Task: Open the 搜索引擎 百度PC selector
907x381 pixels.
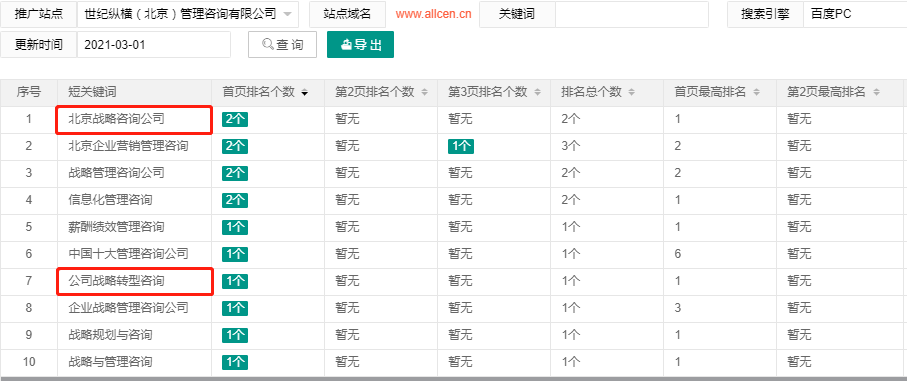Action: coord(855,14)
